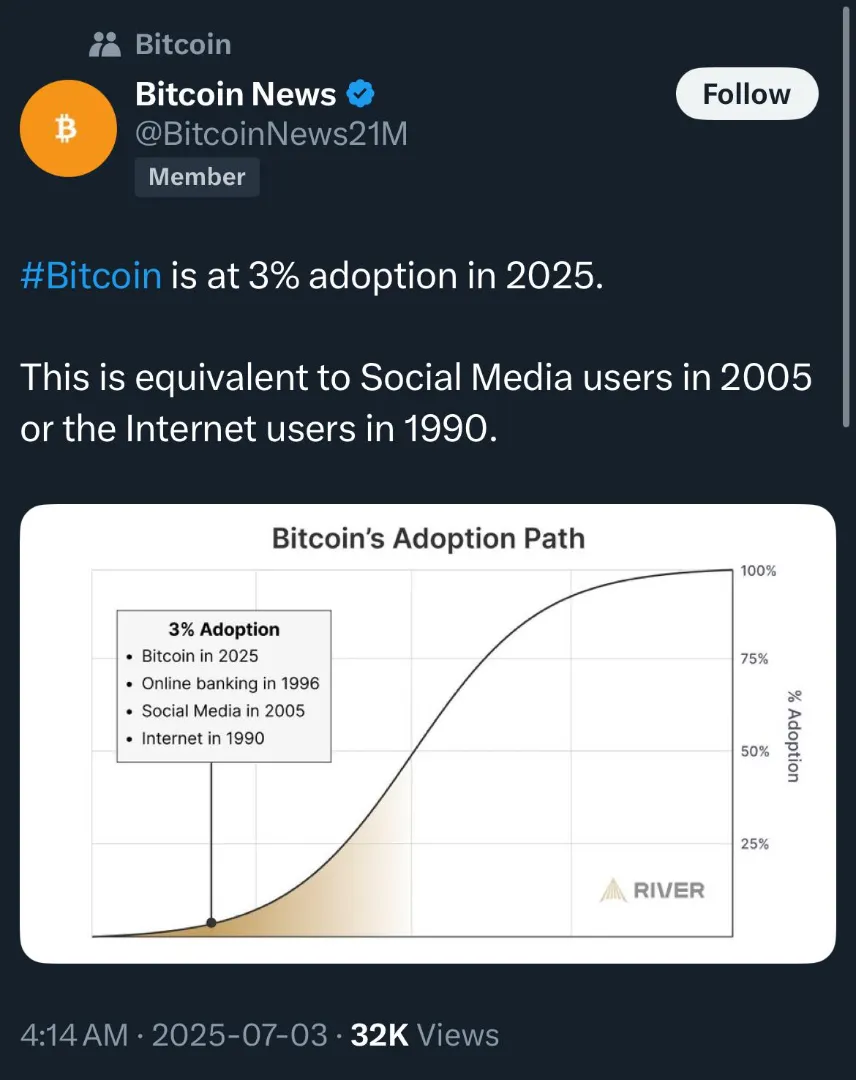
Task: Click the 3% adoption dot marker
Action: point(211,922)
